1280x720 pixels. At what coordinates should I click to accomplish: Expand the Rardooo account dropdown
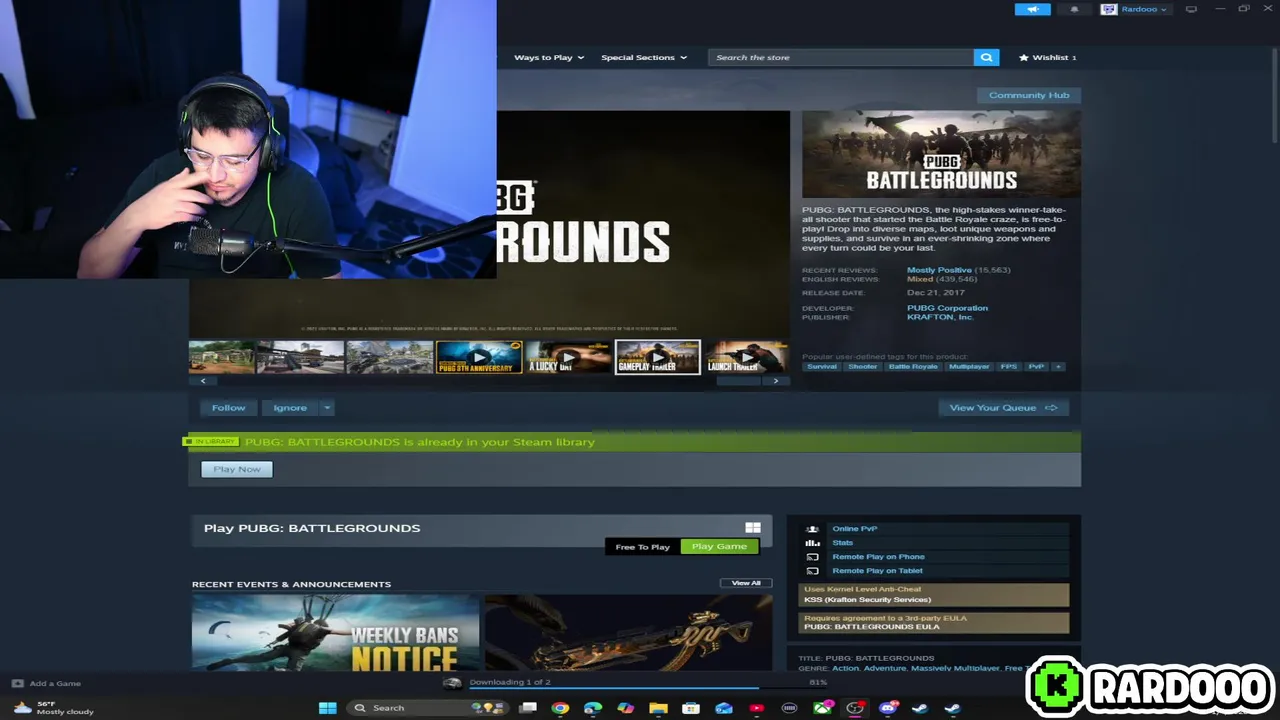[1134, 9]
